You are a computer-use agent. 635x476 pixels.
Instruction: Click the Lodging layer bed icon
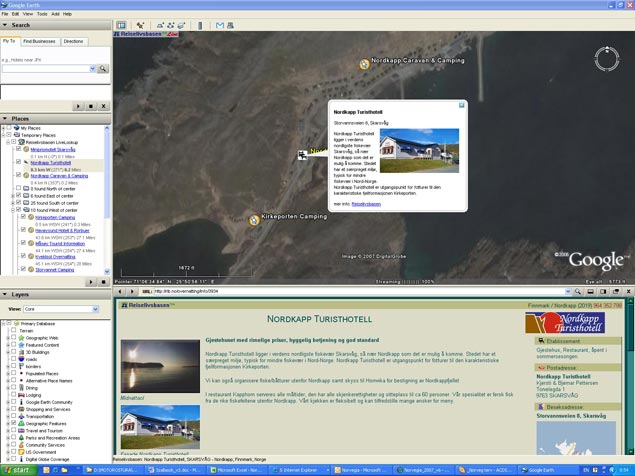coord(21,395)
